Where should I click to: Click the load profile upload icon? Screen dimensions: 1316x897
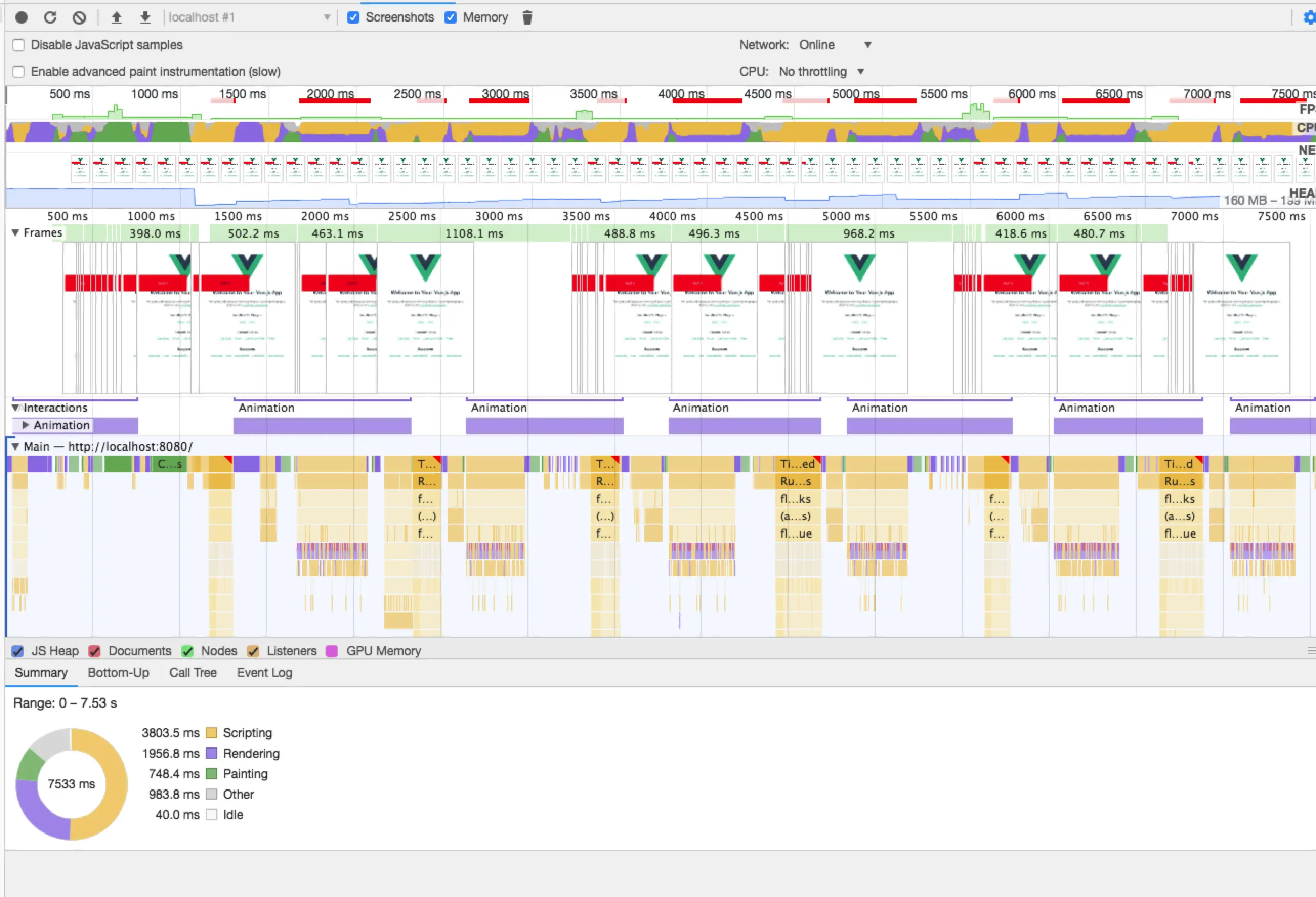click(117, 17)
